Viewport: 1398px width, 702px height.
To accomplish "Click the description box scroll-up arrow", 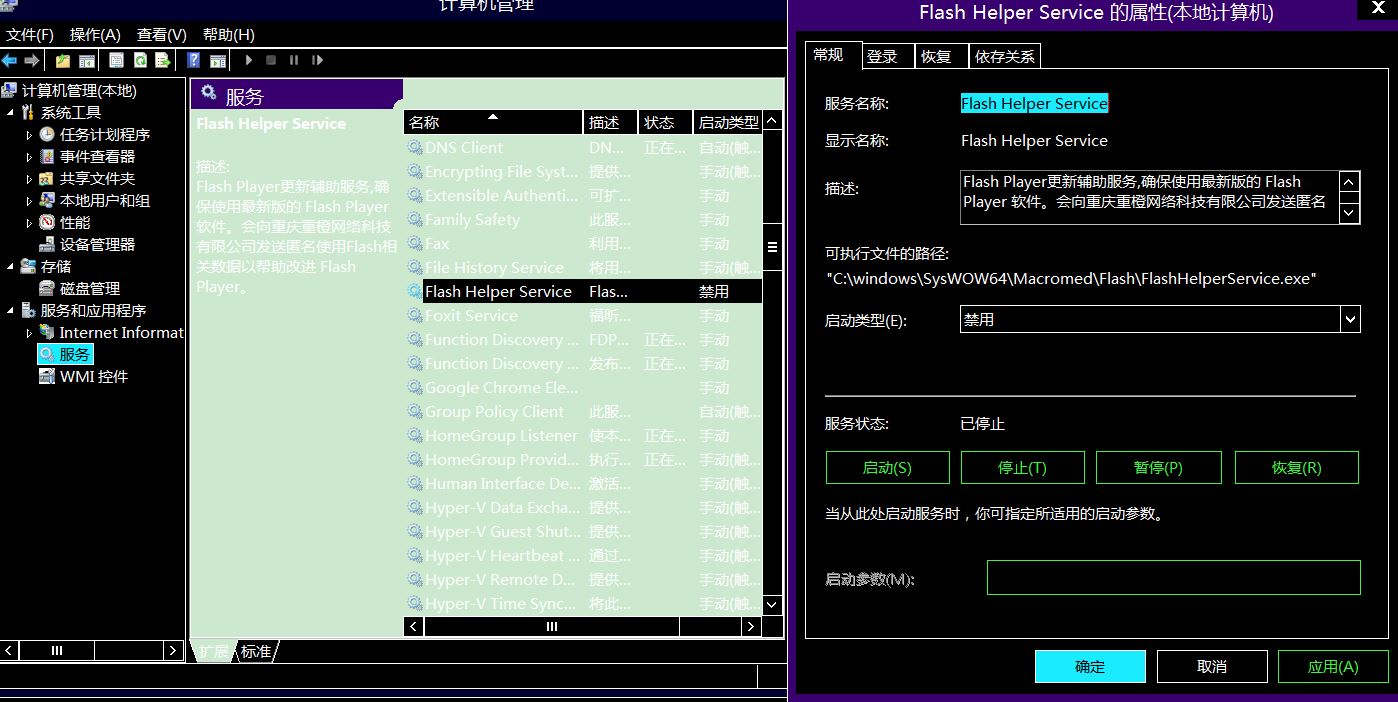I will (x=1349, y=182).
